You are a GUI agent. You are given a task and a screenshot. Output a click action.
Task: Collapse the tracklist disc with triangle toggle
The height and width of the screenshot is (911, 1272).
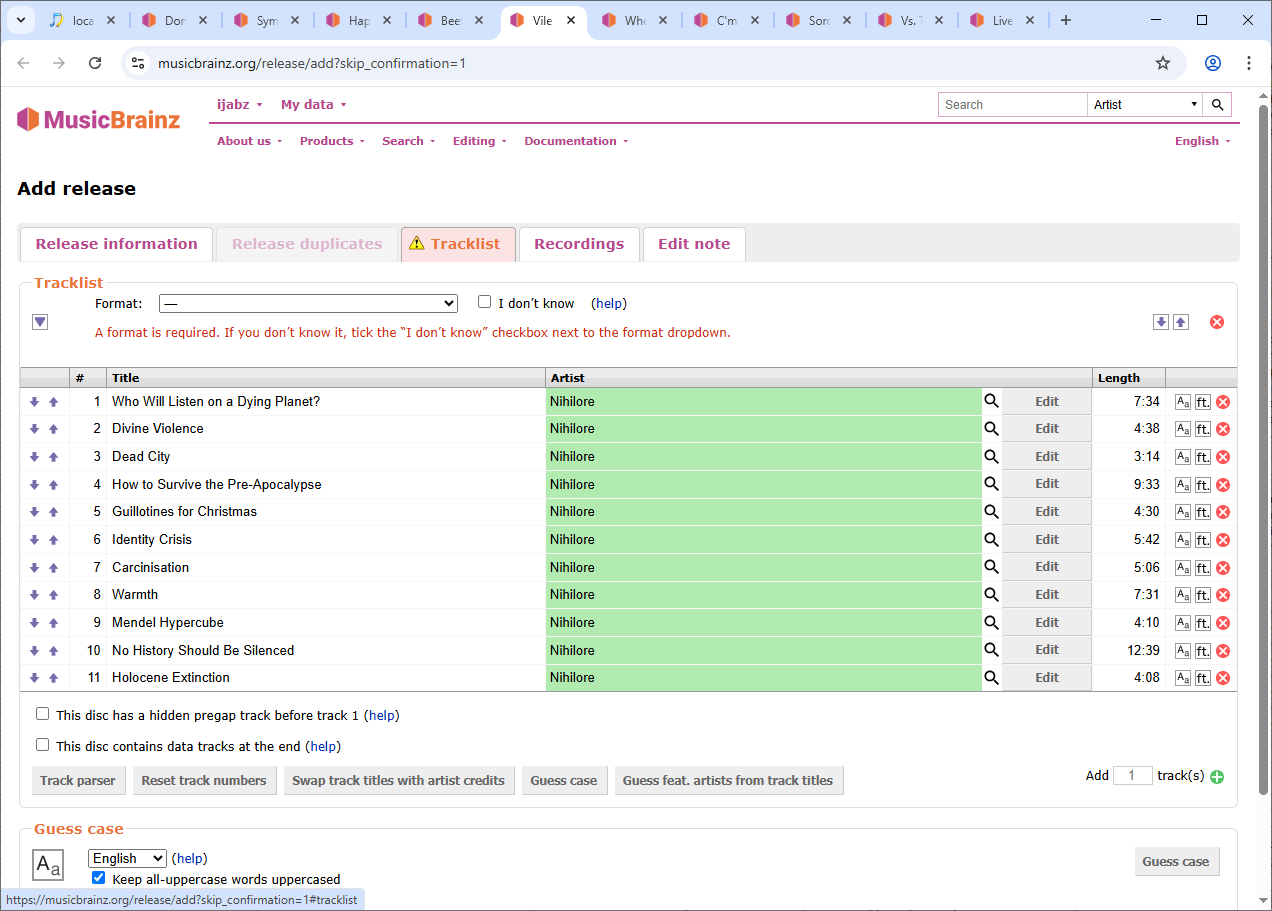tap(40, 322)
